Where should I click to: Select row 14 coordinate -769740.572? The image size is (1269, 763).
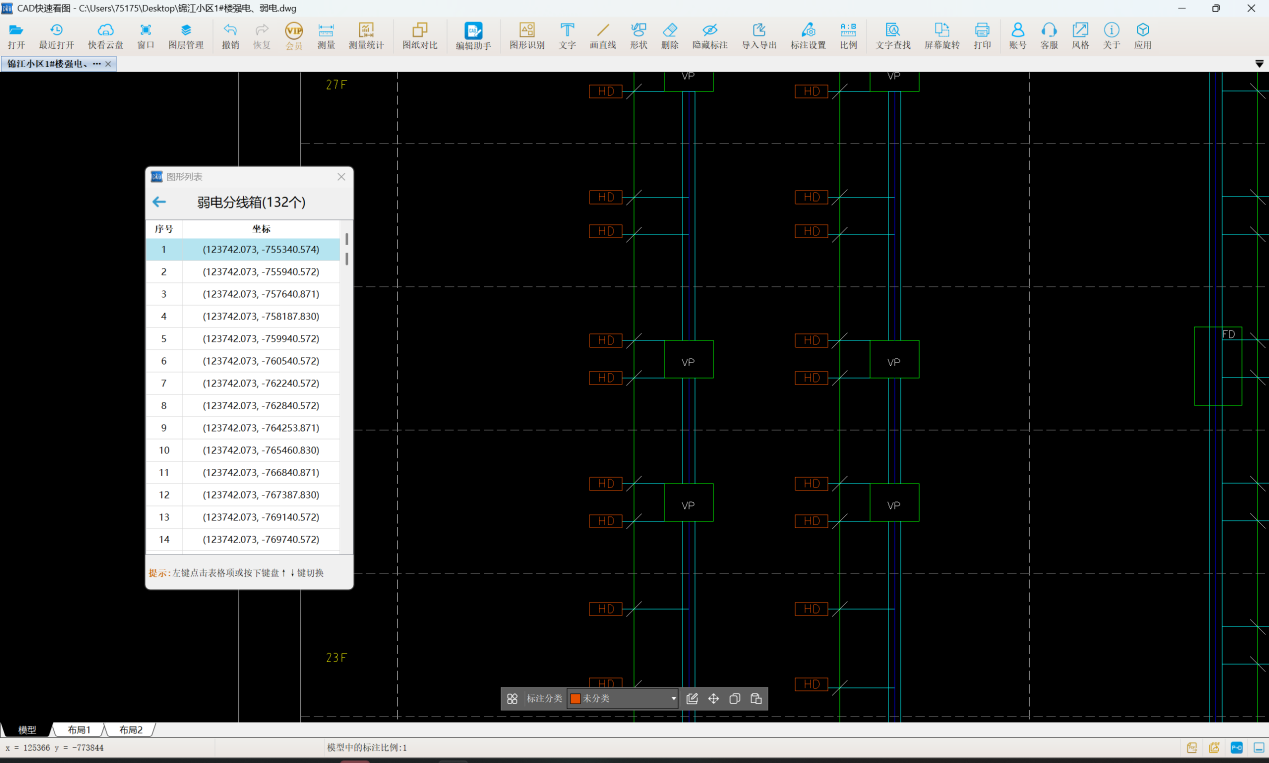243,539
